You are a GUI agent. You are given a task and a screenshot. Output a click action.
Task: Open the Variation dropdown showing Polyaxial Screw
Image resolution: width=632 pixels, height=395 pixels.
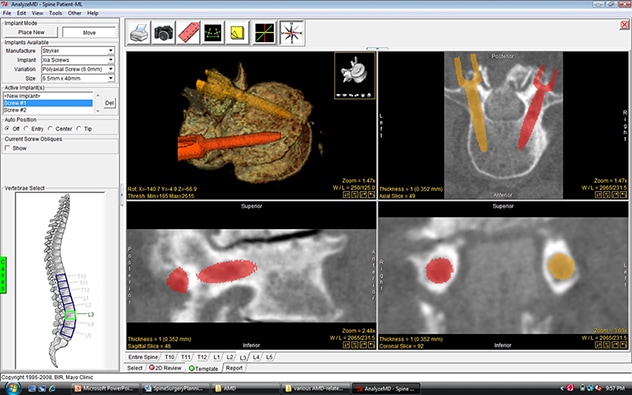pyautogui.click(x=78, y=69)
